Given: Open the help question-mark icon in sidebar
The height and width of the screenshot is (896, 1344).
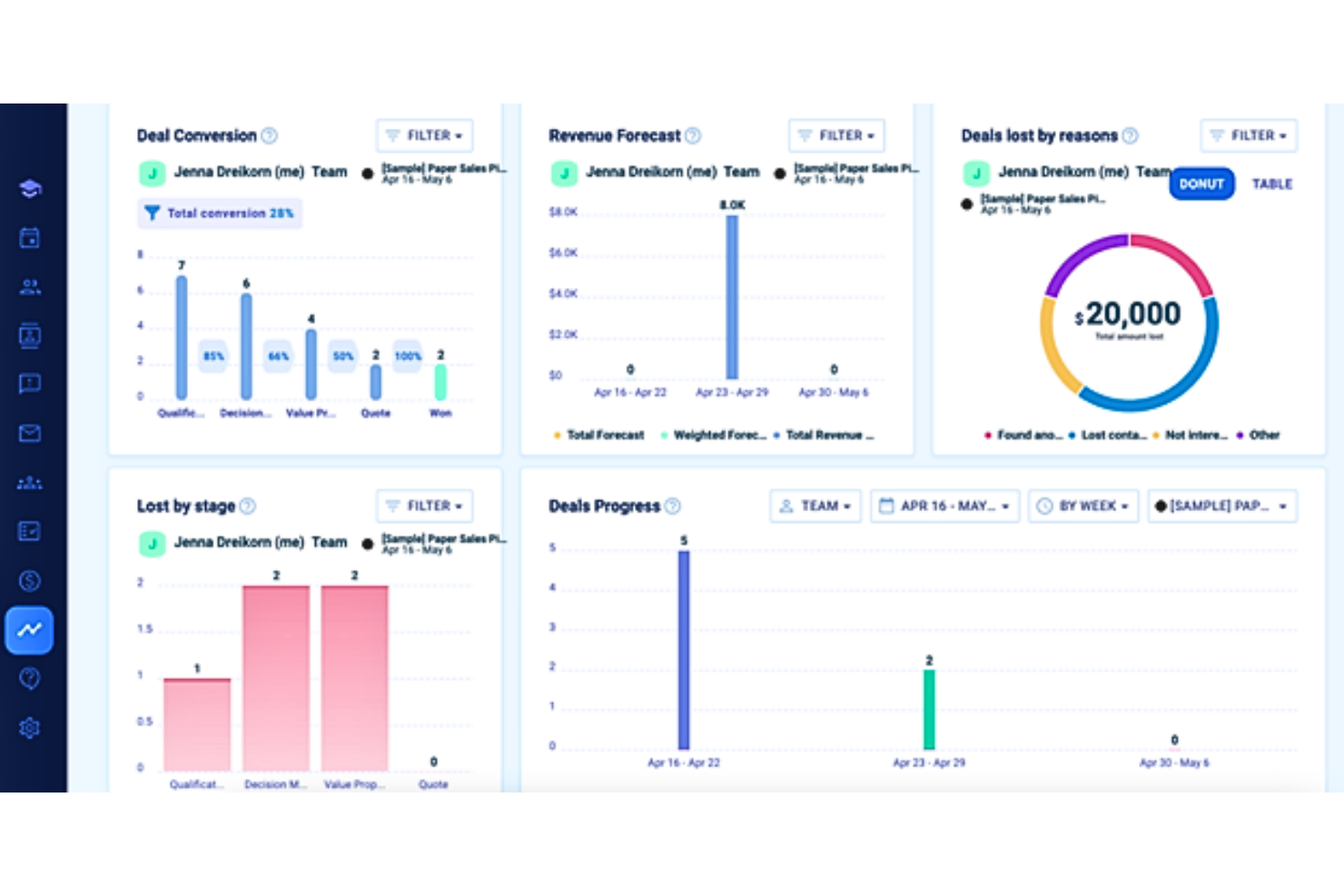Looking at the screenshot, I should (x=30, y=678).
